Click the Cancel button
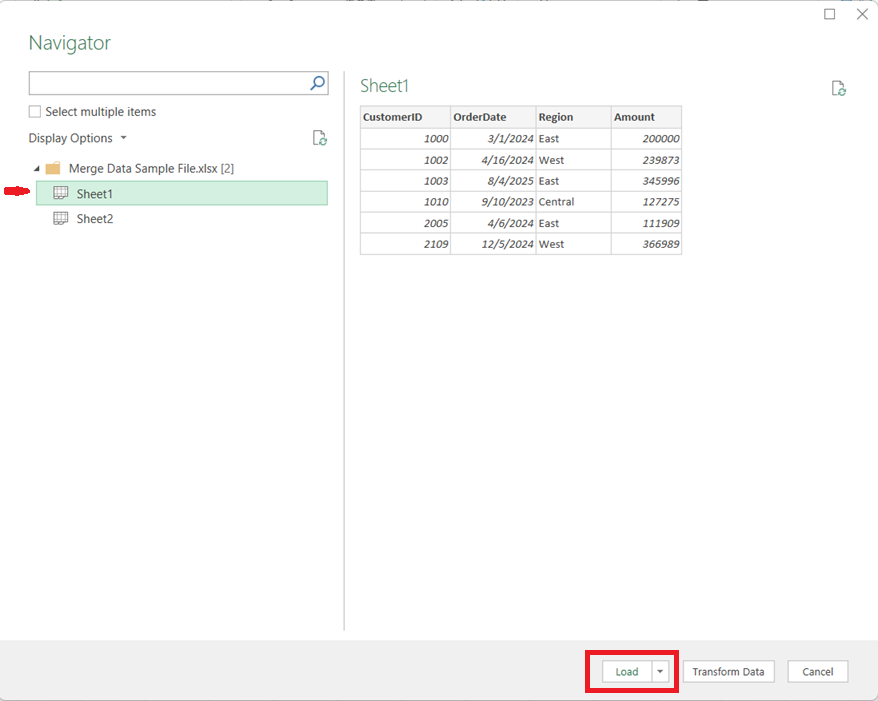 pos(817,671)
